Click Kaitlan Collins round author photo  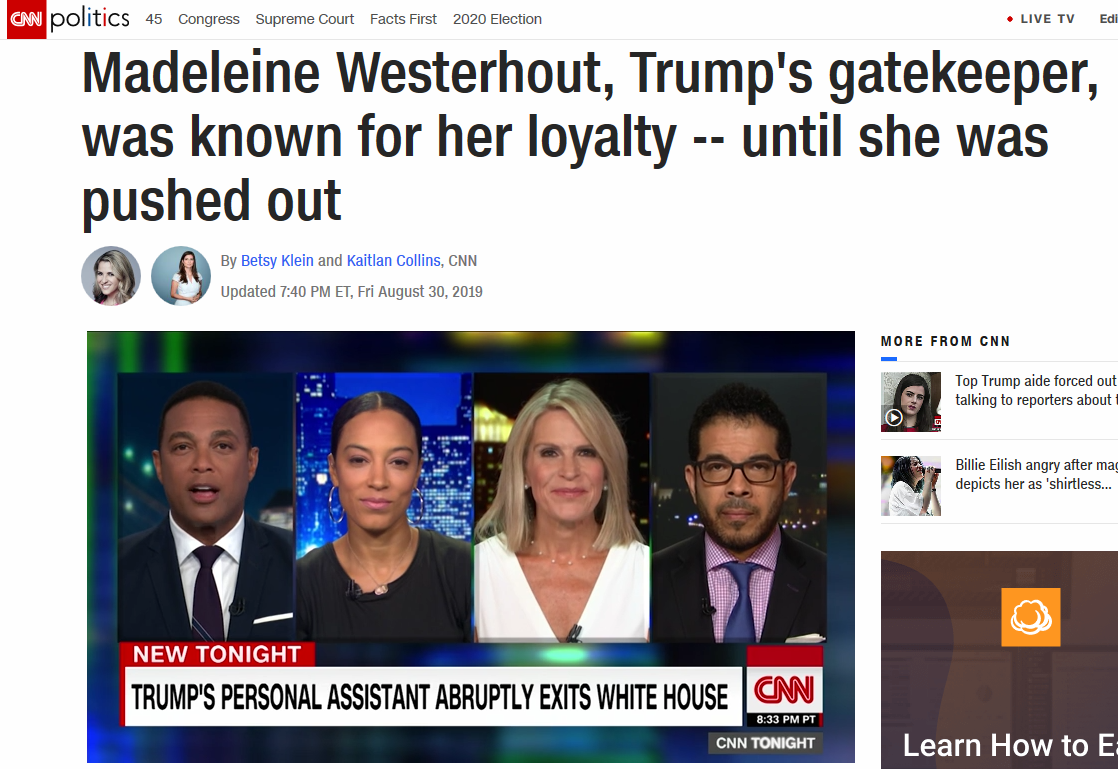point(181,276)
